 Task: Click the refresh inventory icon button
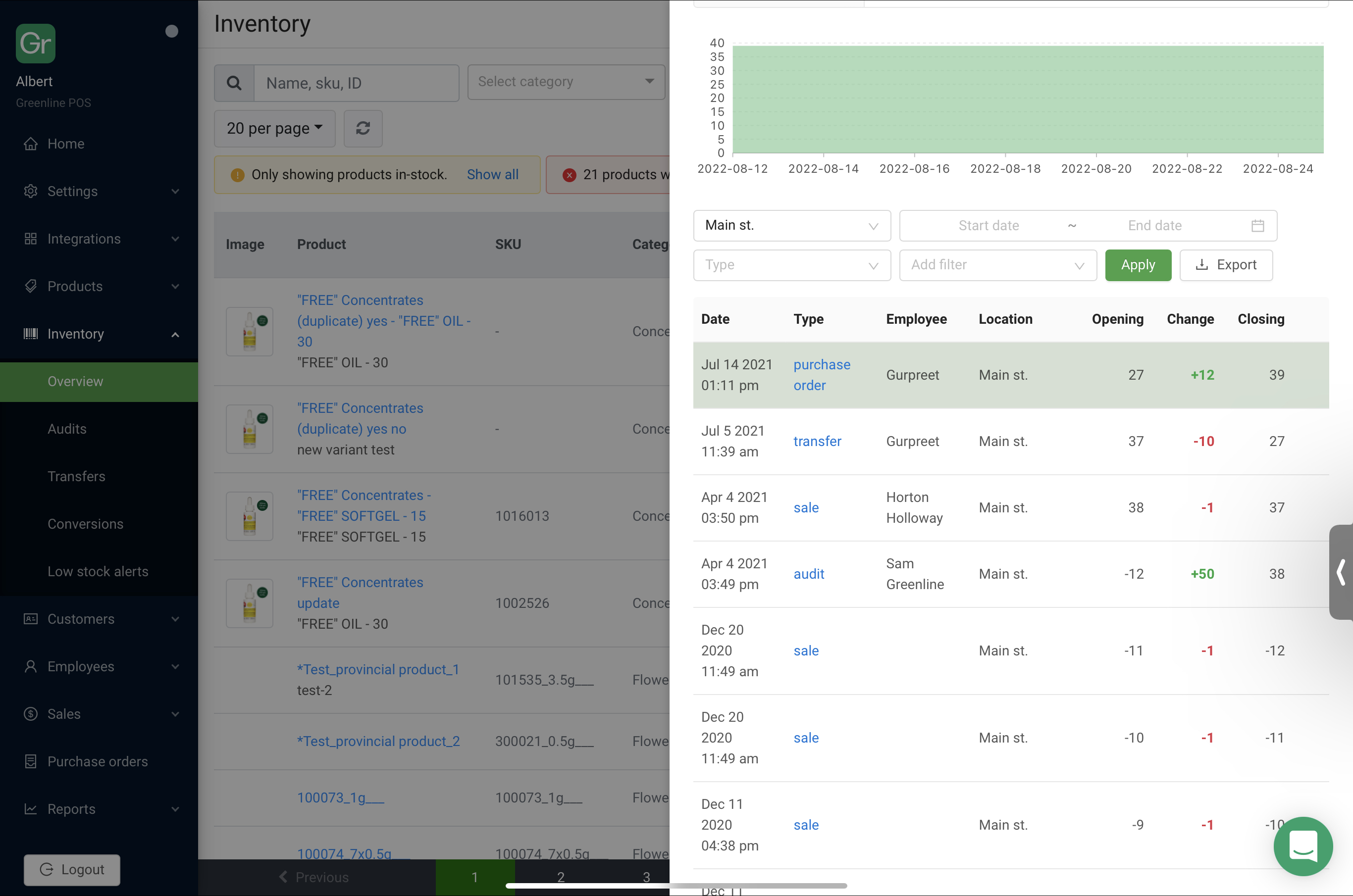click(x=363, y=128)
